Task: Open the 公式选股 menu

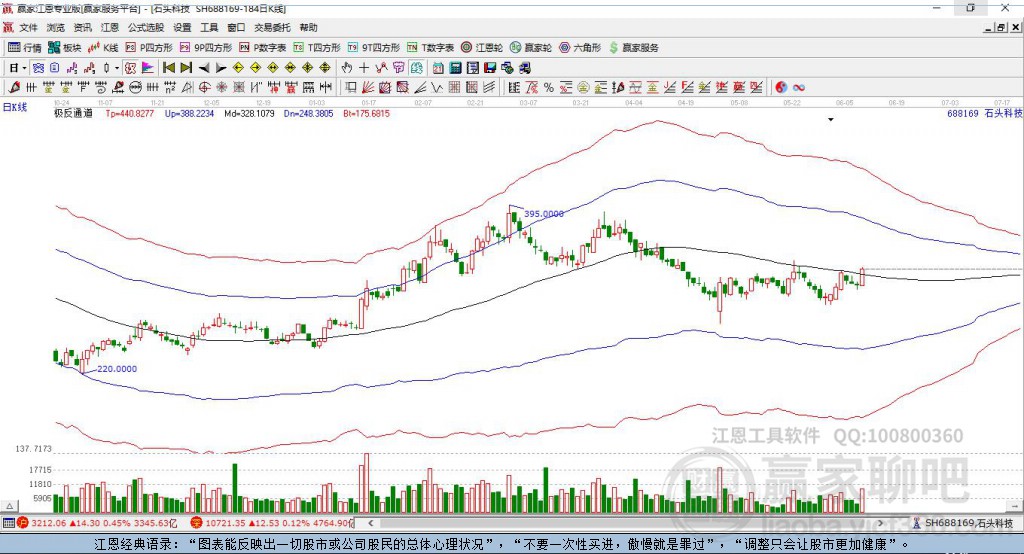Action: (145, 28)
